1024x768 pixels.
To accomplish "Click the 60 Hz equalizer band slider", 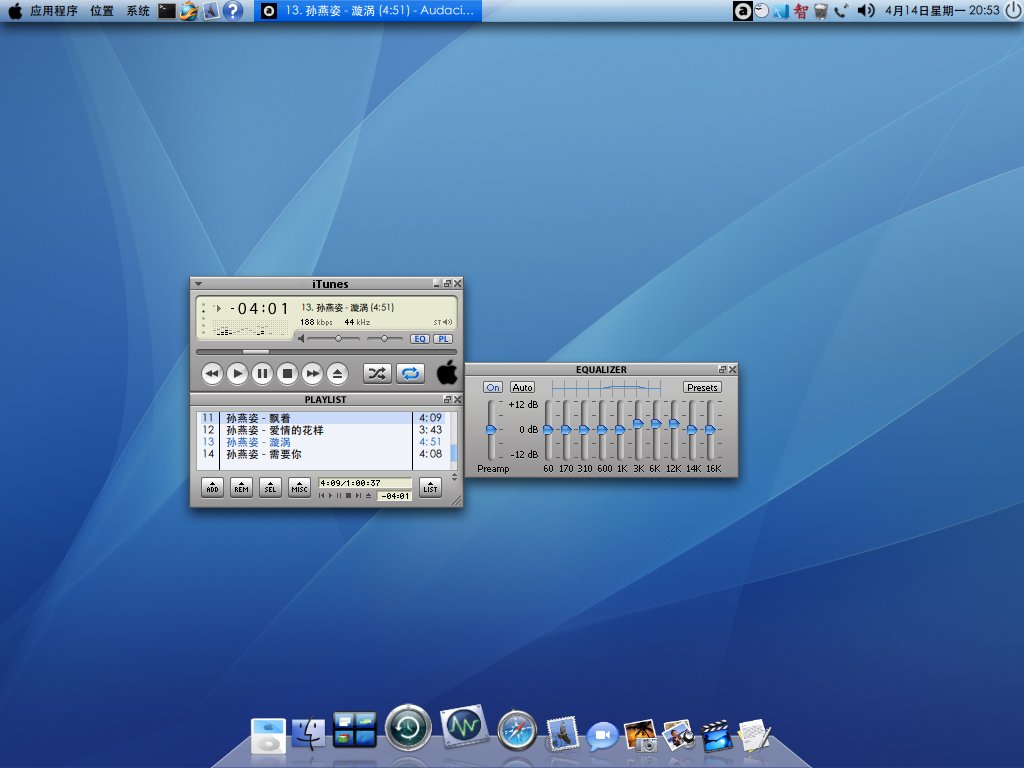I will click(x=549, y=429).
